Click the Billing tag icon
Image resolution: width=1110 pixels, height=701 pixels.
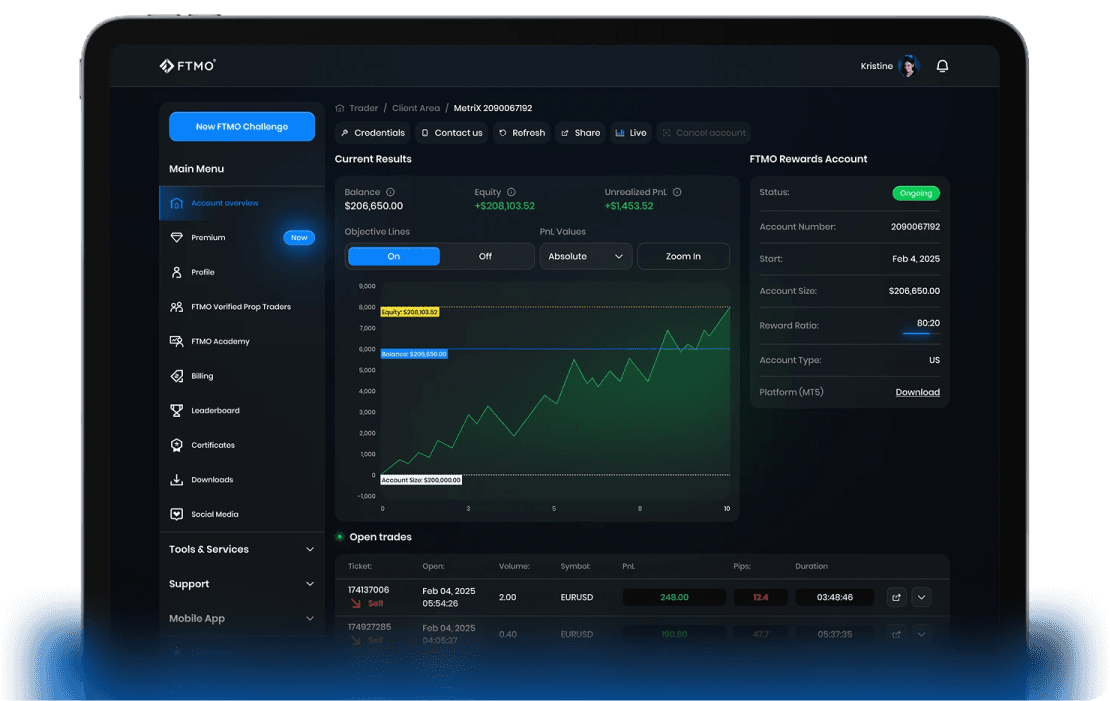tap(176, 376)
